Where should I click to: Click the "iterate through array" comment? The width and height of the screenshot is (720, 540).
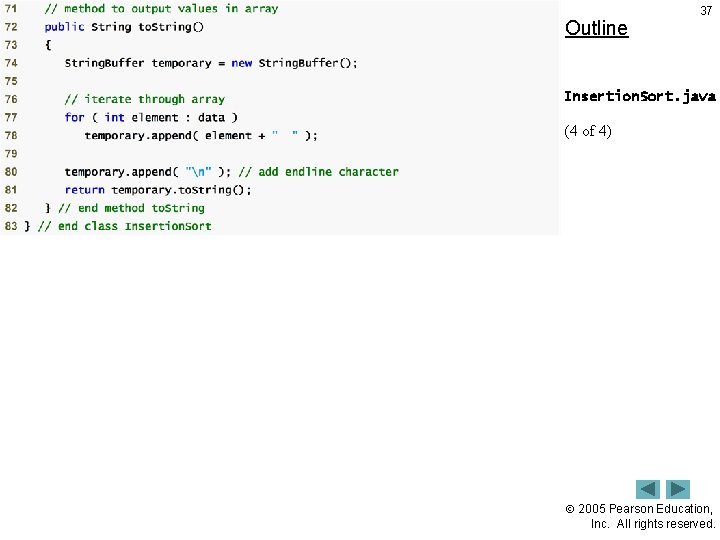[x=145, y=99]
